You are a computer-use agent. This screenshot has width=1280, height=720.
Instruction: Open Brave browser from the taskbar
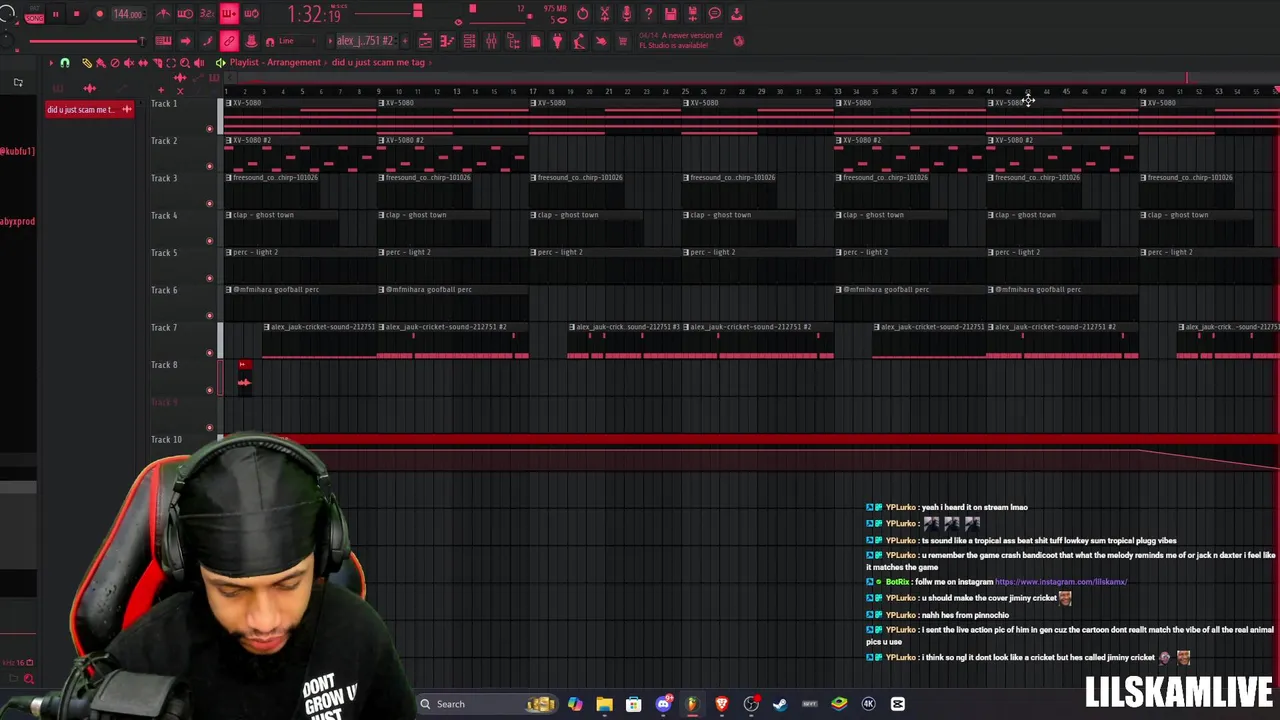click(x=721, y=704)
